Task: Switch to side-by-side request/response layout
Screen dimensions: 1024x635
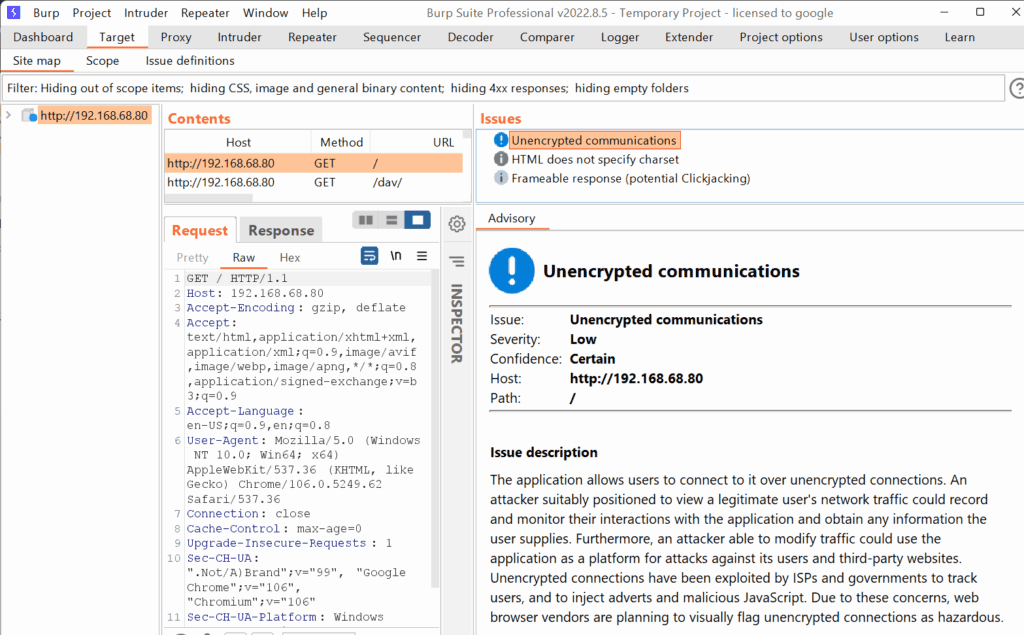Action: click(366, 220)
